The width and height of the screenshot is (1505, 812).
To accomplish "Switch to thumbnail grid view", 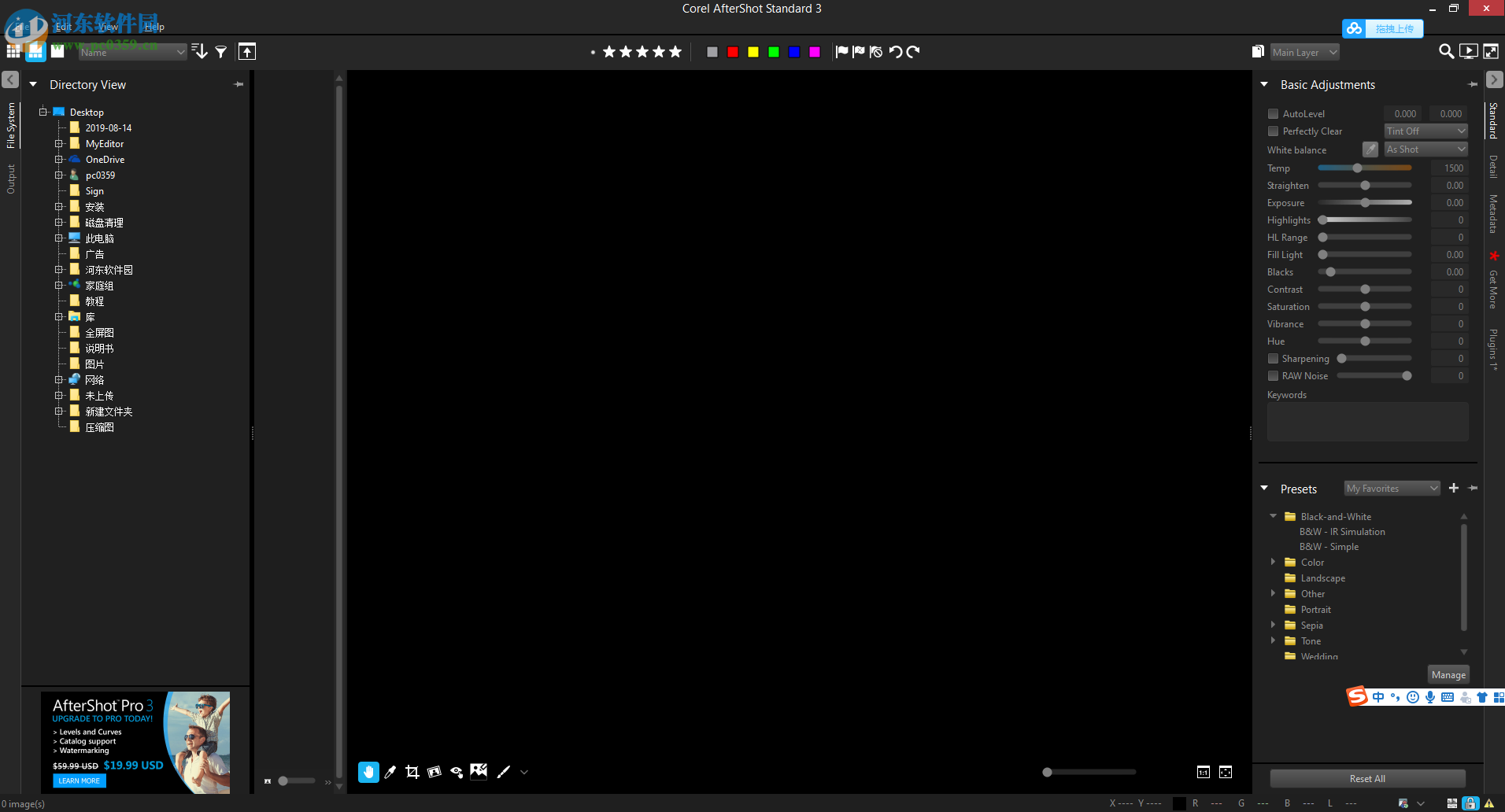I will pyautogui.click(x=13, y=51).
